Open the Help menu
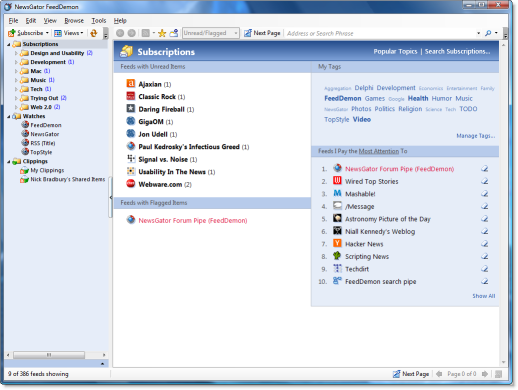 tap(120, 21)
